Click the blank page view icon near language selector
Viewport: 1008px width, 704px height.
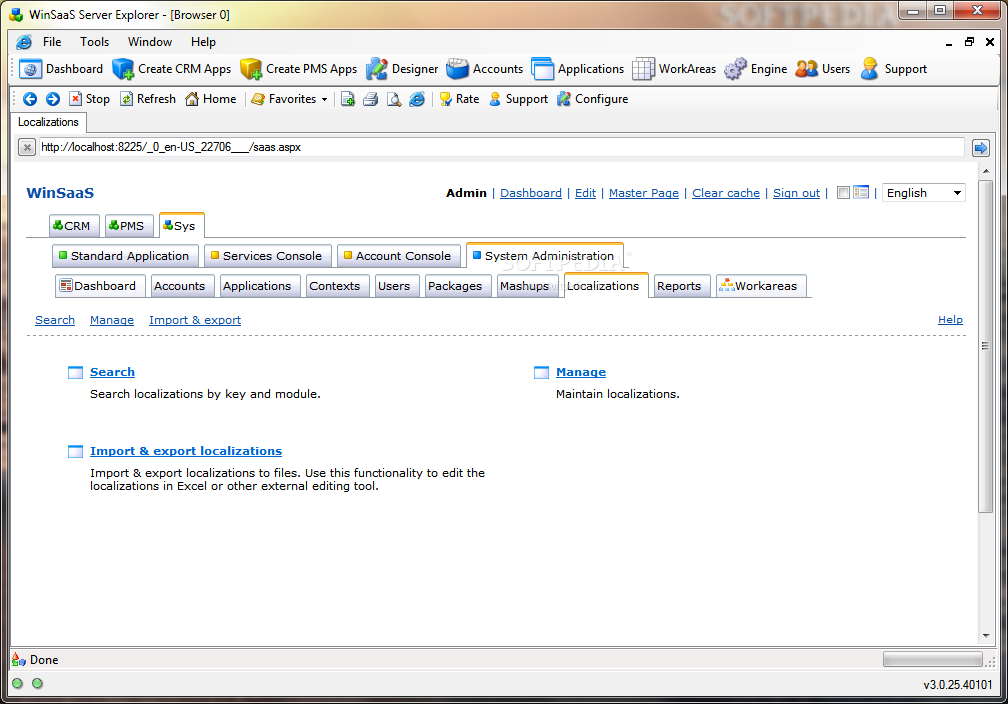843,192
